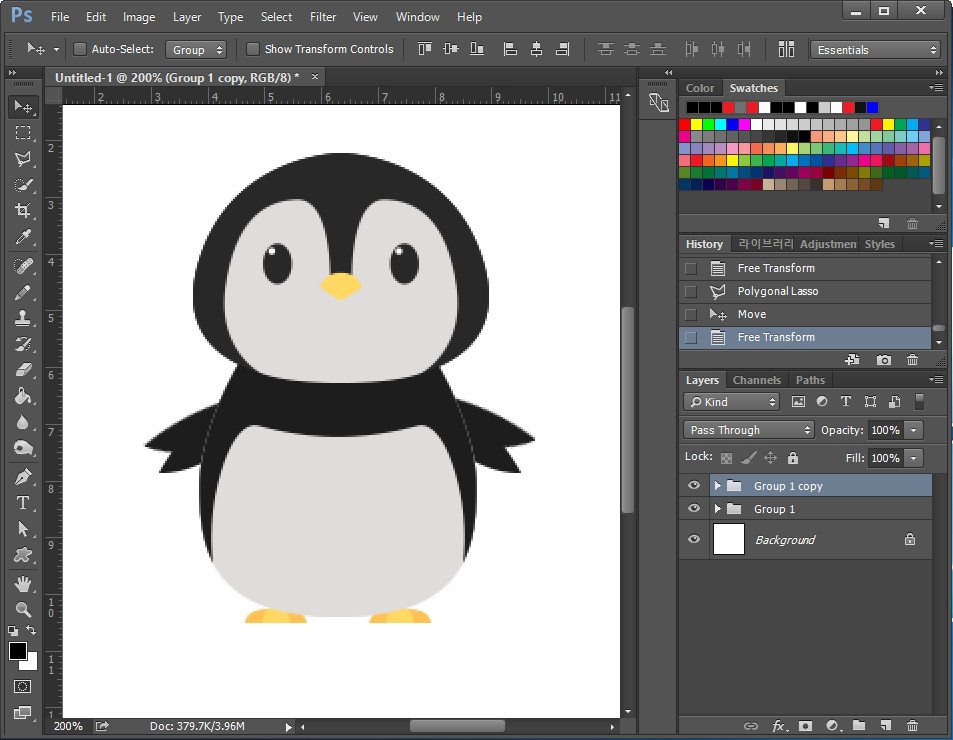
Task: Toggle Quick Mask mode
Action: click(x=22, y=687)
